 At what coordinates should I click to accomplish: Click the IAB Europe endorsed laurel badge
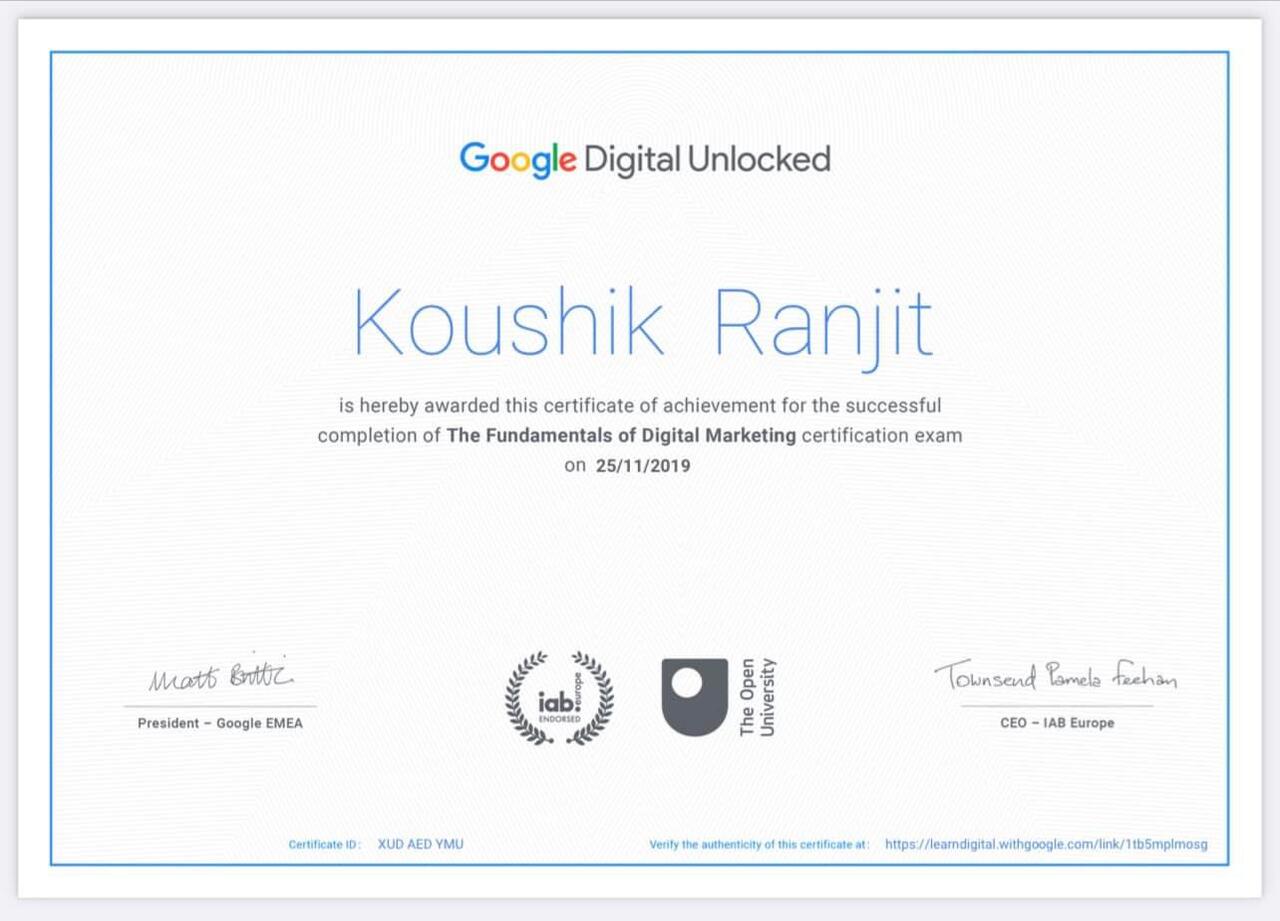click(x=560, y=698)
